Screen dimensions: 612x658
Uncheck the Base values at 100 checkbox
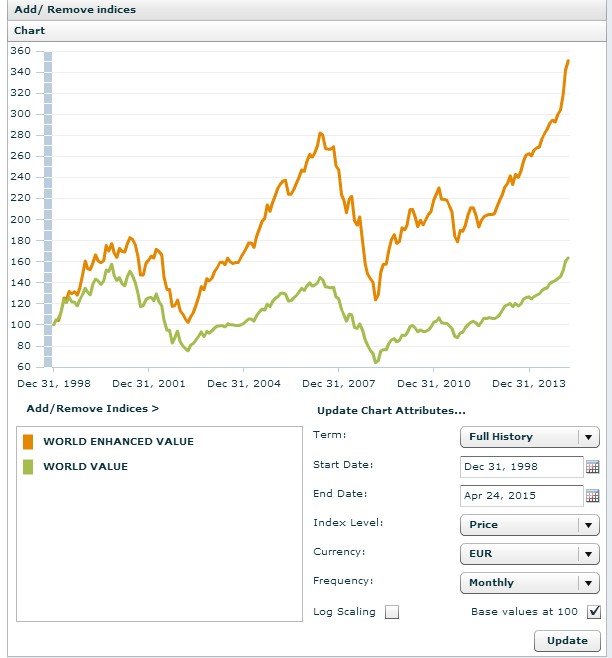point(594,612)
